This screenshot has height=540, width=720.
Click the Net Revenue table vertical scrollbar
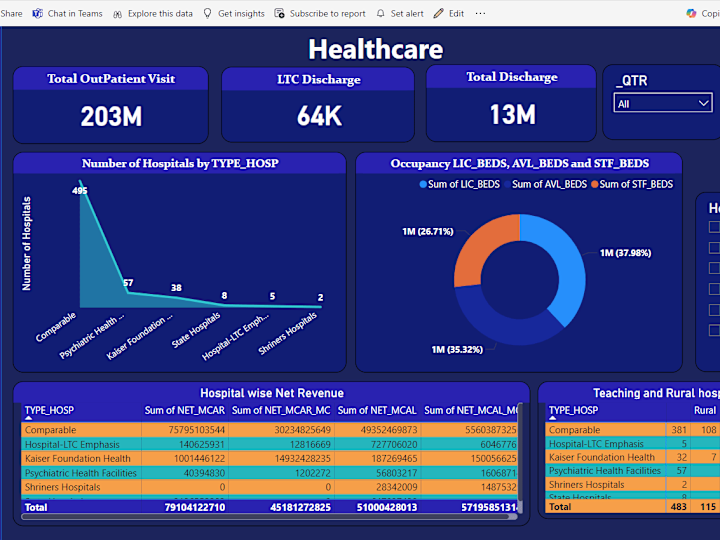click(x=520, y=451)
